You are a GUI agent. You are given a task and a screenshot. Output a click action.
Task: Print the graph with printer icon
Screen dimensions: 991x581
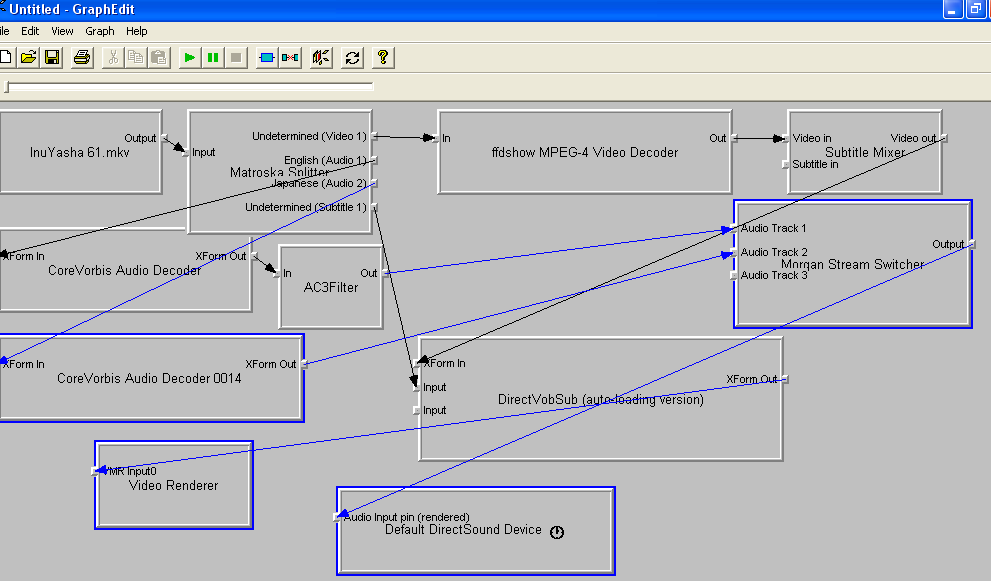(x=82, y=58)
